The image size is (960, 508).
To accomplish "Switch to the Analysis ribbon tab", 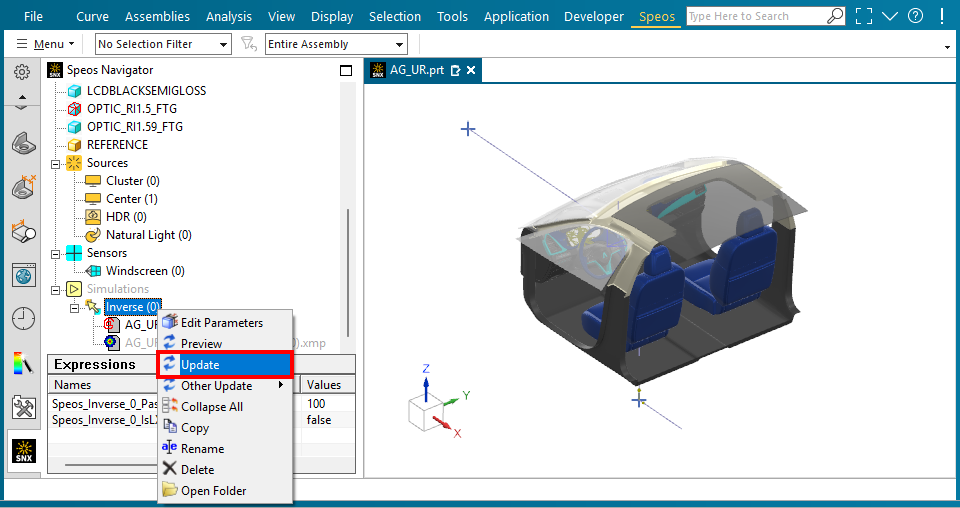I will 229,17.
